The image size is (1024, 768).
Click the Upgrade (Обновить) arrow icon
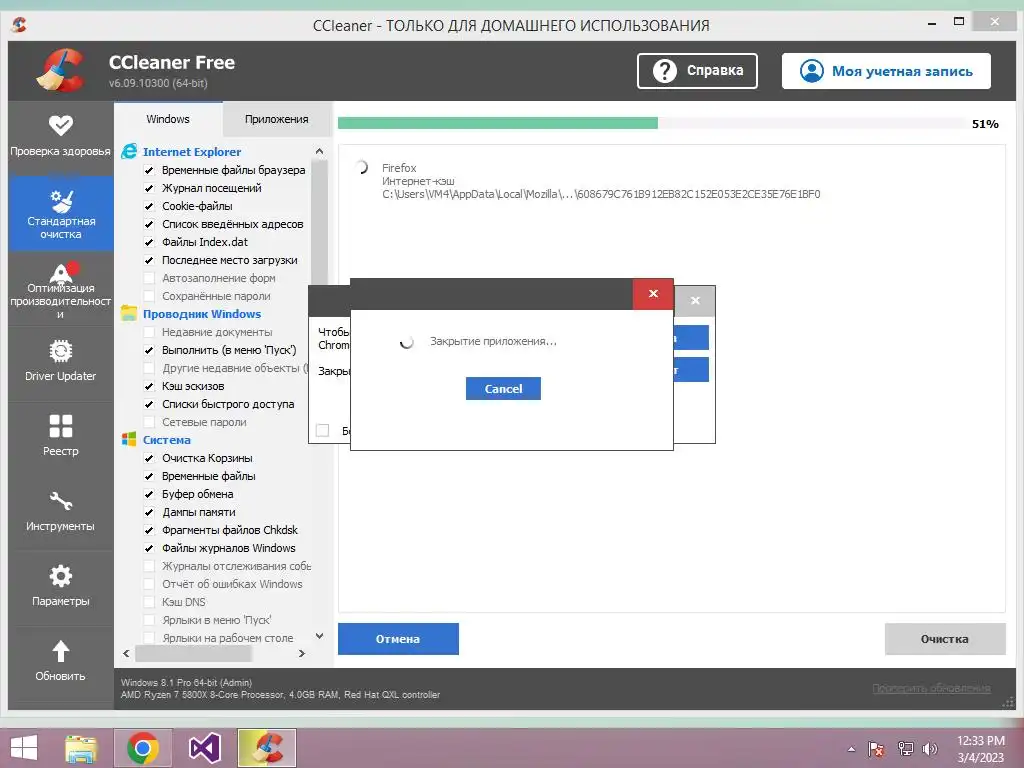pos(61,651)
